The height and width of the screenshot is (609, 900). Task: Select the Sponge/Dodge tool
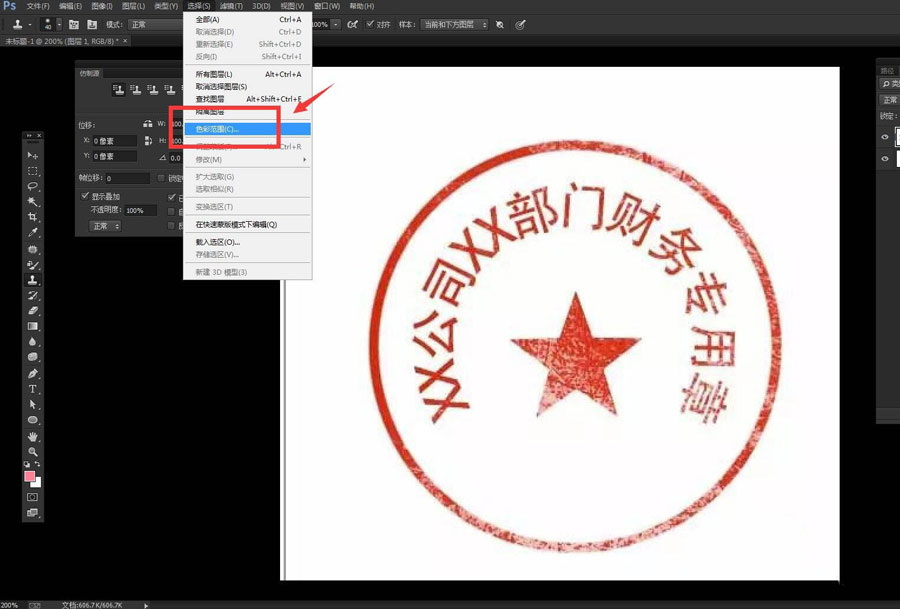point(33,357)
